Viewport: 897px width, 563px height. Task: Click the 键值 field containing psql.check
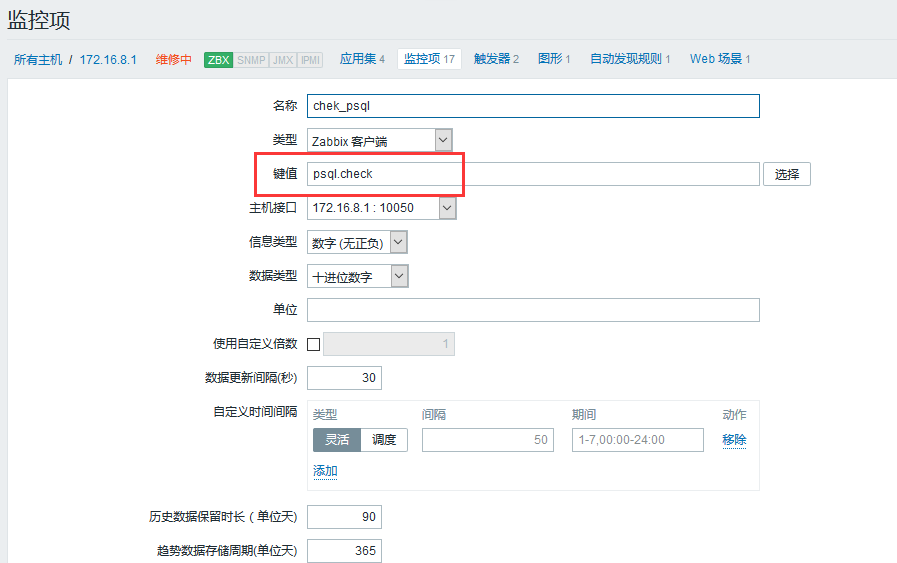coord(533,174)
